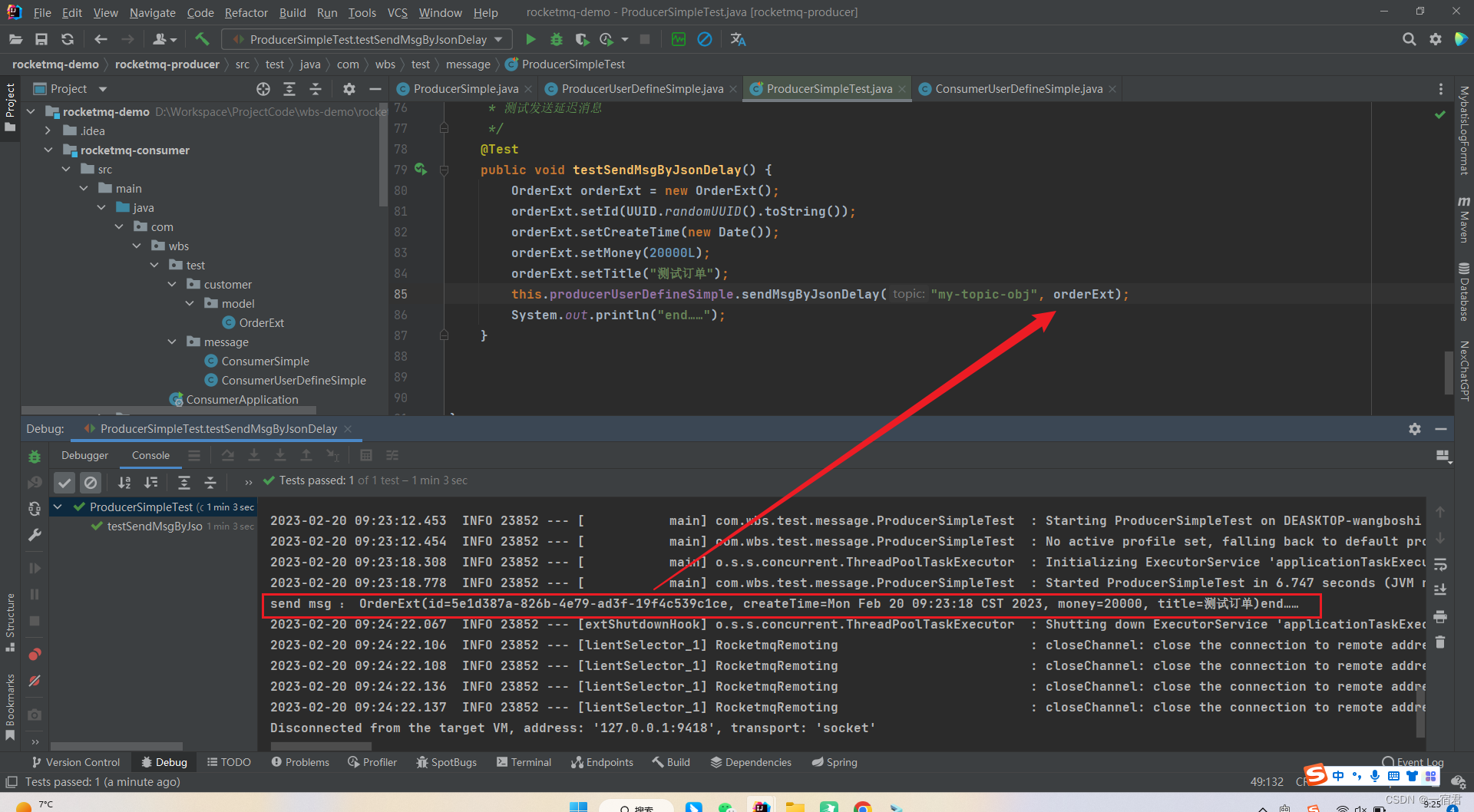Click the console horizontal scrollbar
1474x812 pixels.
320,745
